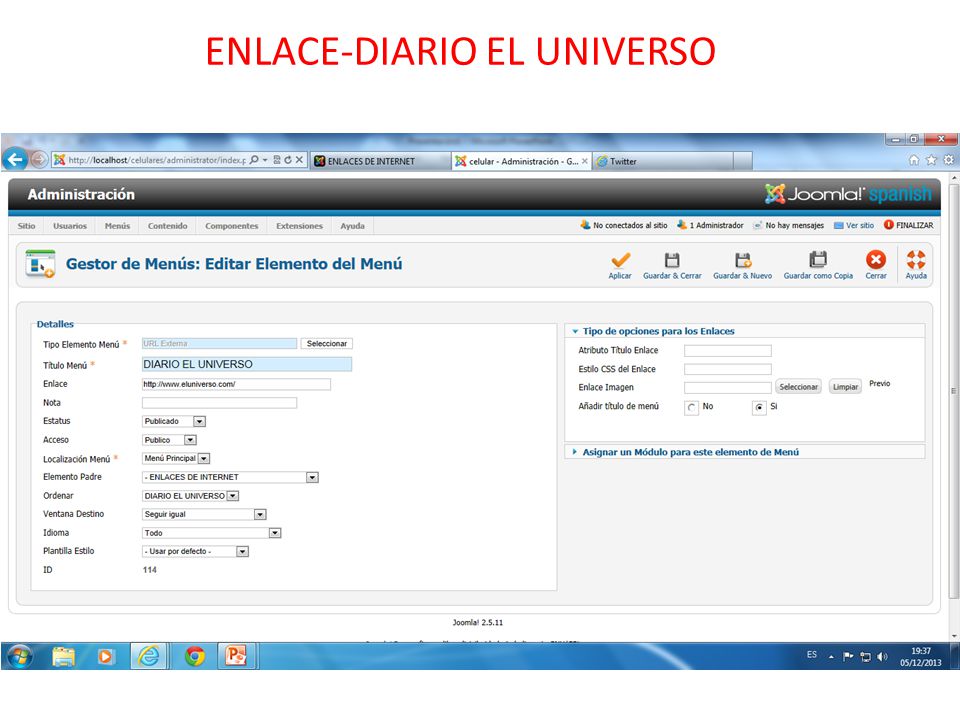Click Seleccionar button for Enlace Imagen
This screenshot has height=720, width=960.
pyautogui.click(x=798, y=387)
